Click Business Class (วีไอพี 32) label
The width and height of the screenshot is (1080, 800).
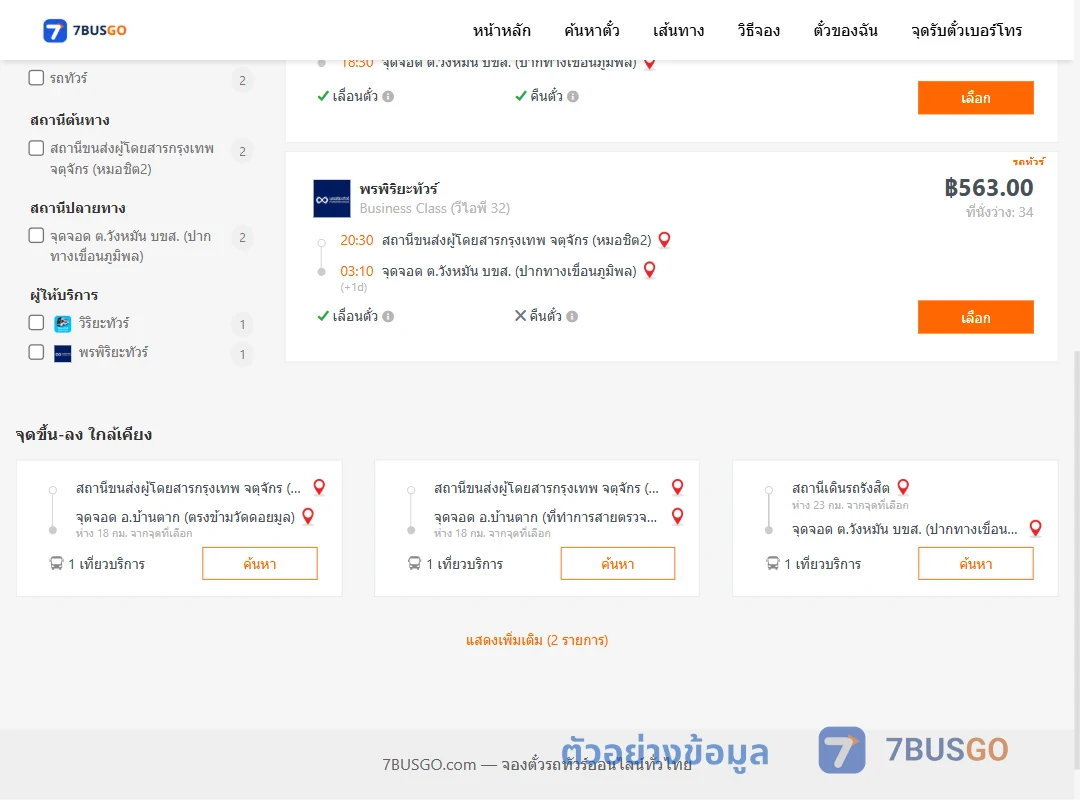coord(435,208)
